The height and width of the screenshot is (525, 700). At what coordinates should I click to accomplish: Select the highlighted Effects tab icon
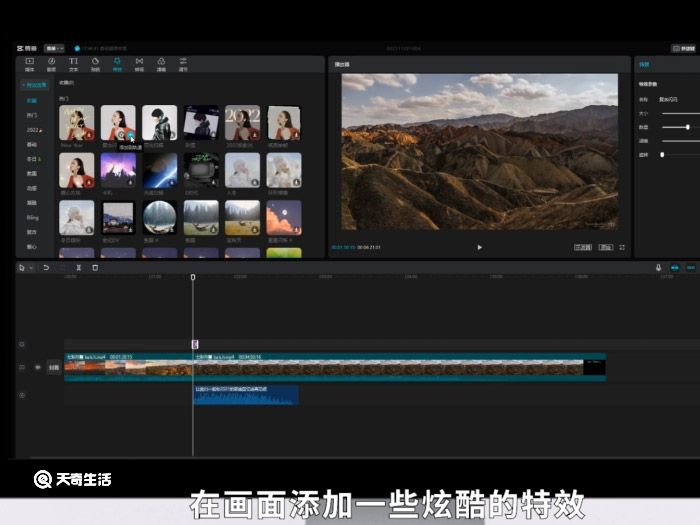(x=117, y=61)
